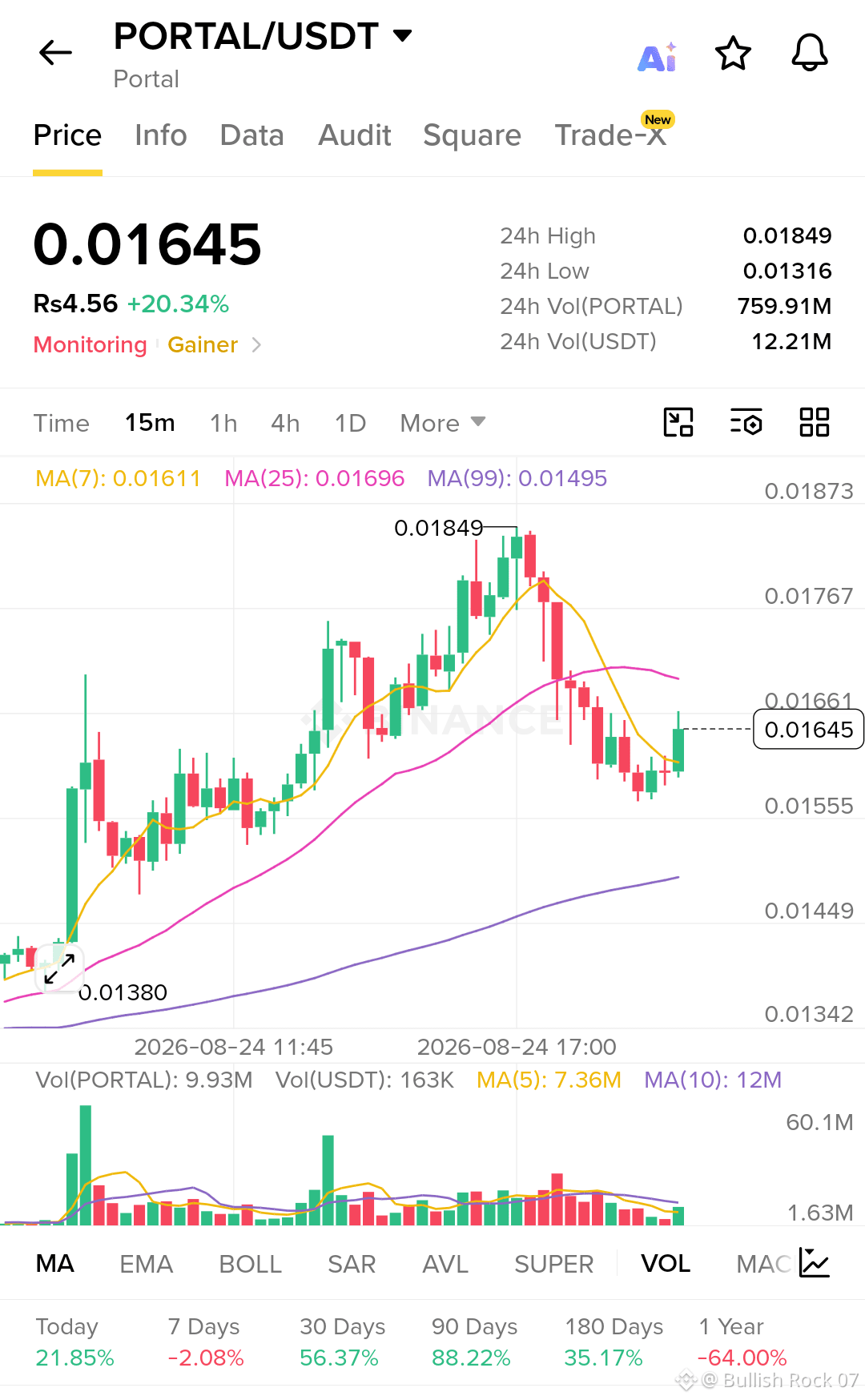Enable the AVL indicator
Image resolution: width=865 pixels, height=1400 pixels.
pos(445,1264)
